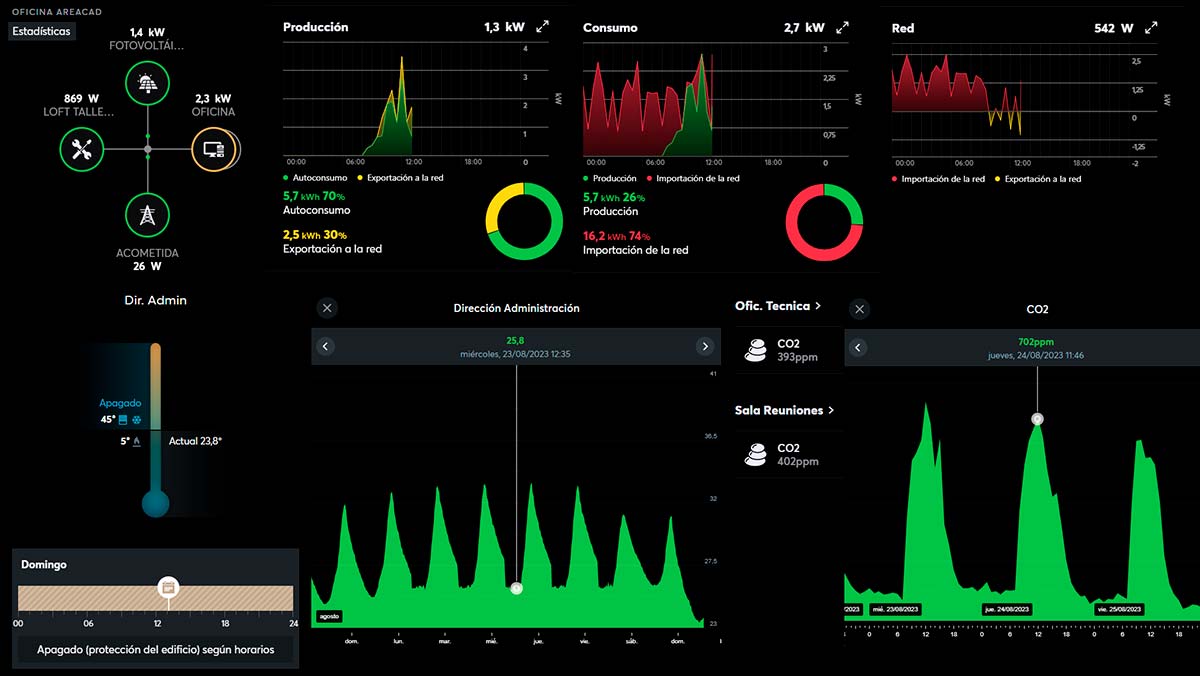
Task: Click the 25,8 temperature reading header
Action: pos(515,341)
